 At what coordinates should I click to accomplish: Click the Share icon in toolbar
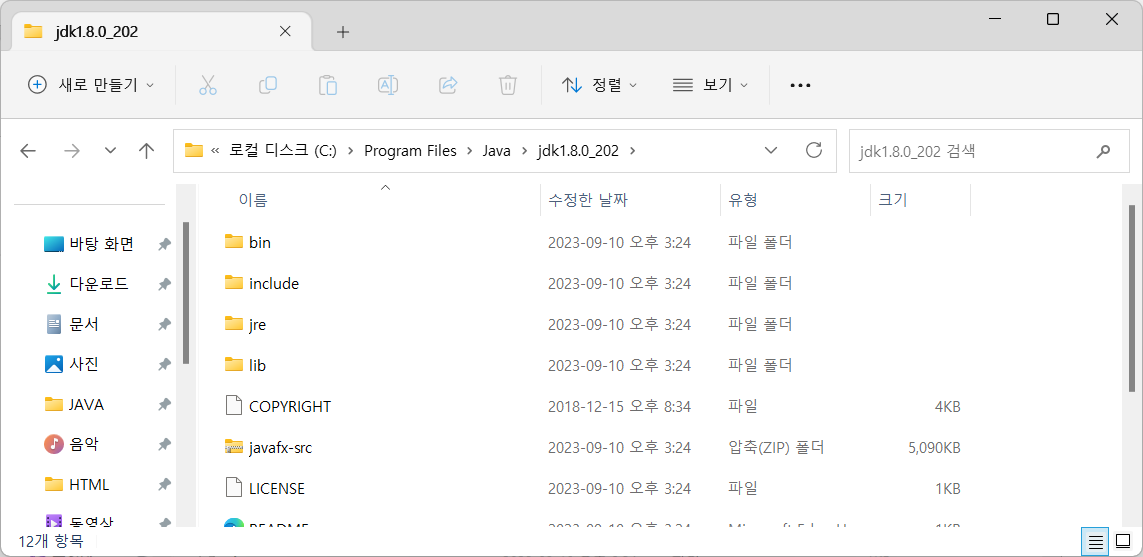coord(448,85)
